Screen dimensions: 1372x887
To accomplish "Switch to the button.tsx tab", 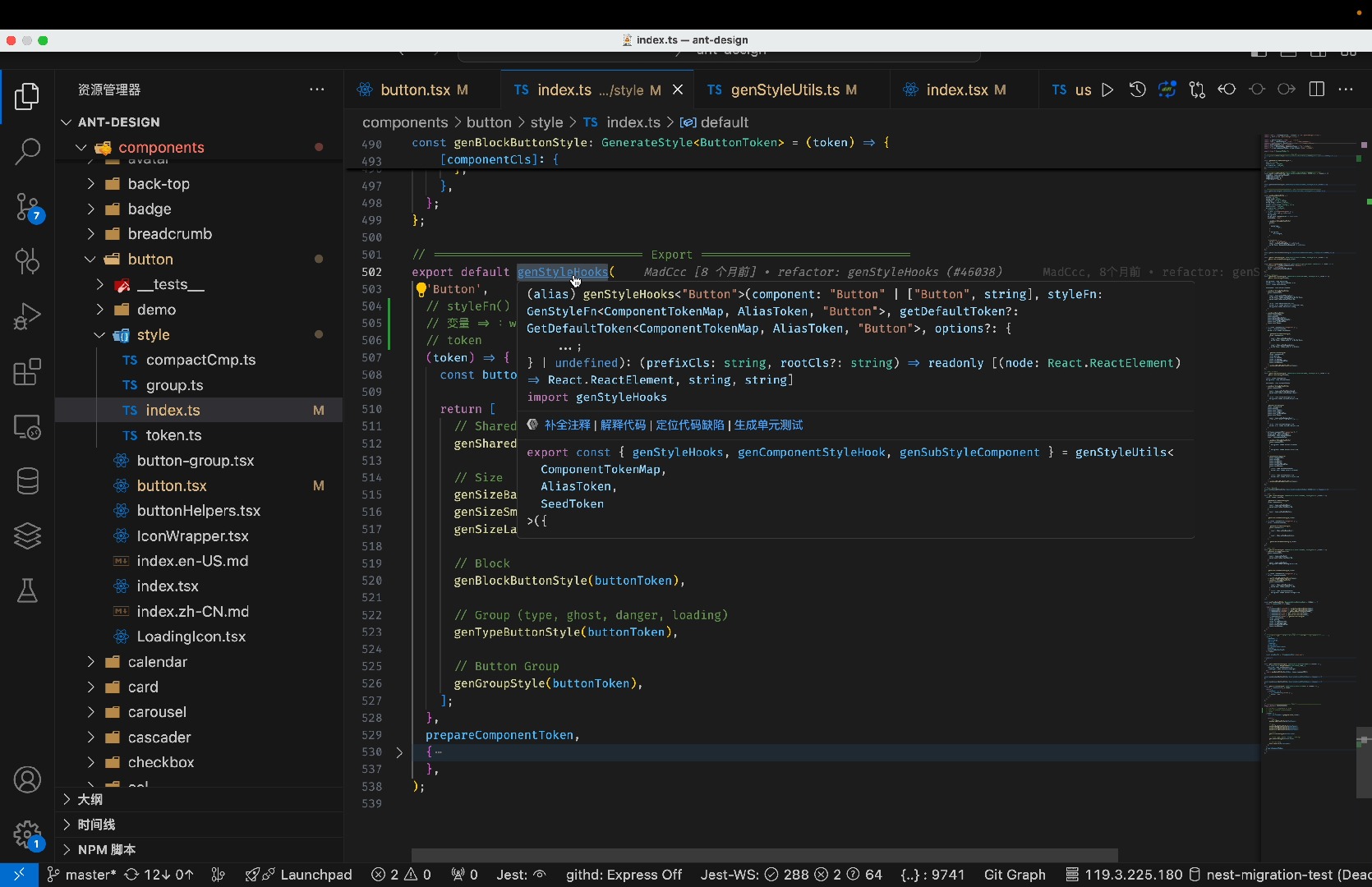I will 422,90.
